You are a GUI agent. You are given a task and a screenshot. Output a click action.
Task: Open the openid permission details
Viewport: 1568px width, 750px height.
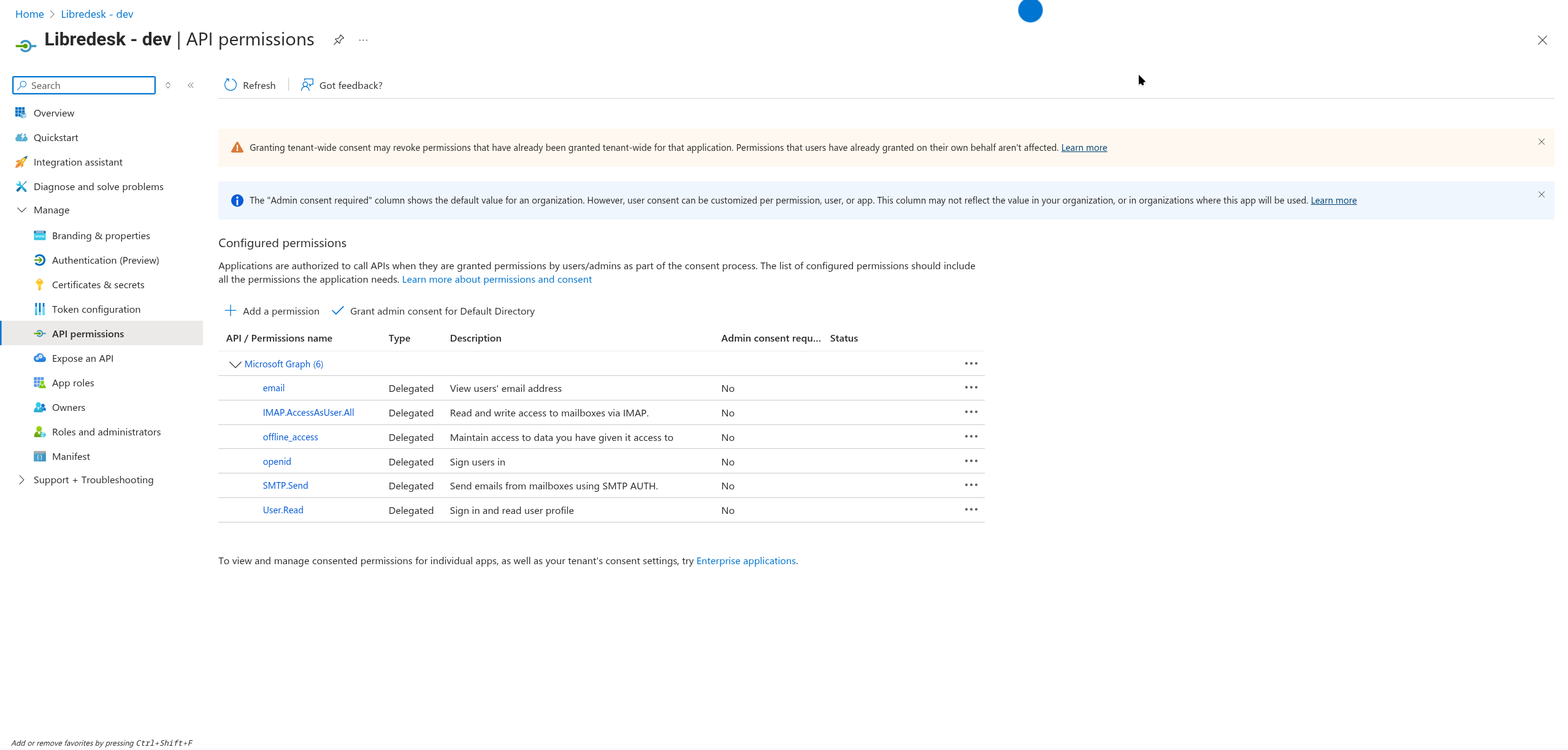pyautogui.click(x=277, y=461)
